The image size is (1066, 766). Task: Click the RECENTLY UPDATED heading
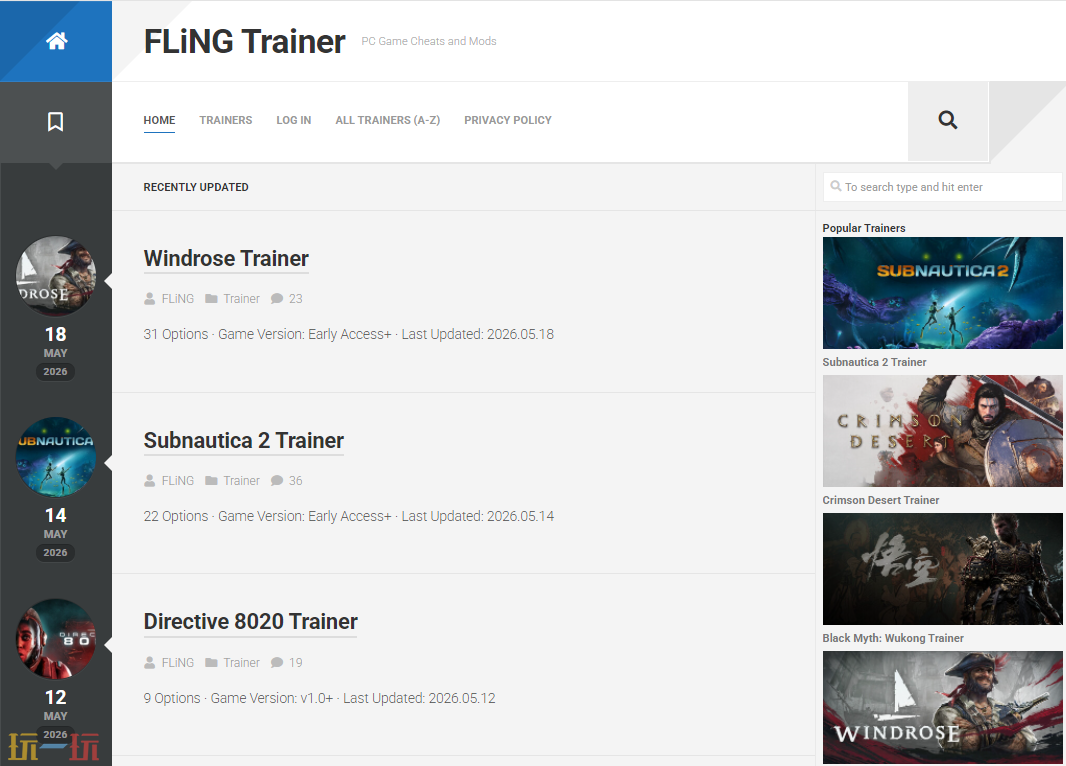[x=196, y=187]
